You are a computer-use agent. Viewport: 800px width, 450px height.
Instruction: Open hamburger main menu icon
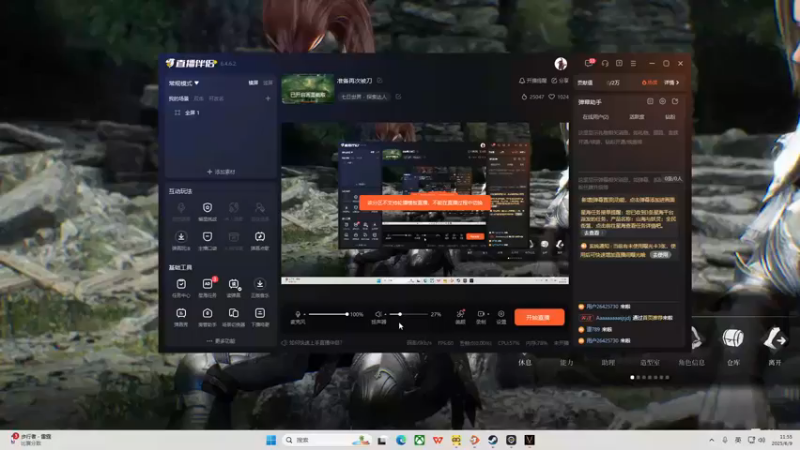[633, 63]
